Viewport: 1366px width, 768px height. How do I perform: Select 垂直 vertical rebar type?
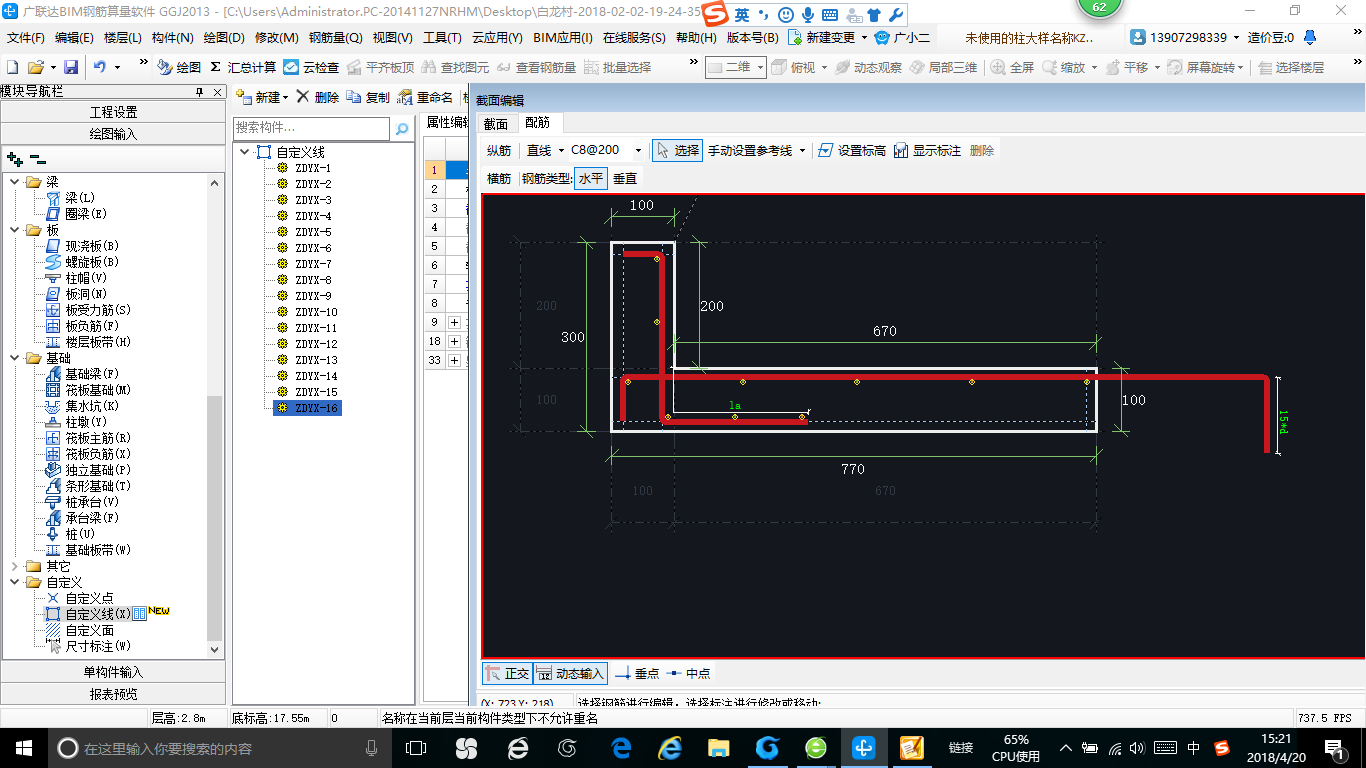click(x=625, y=178)
